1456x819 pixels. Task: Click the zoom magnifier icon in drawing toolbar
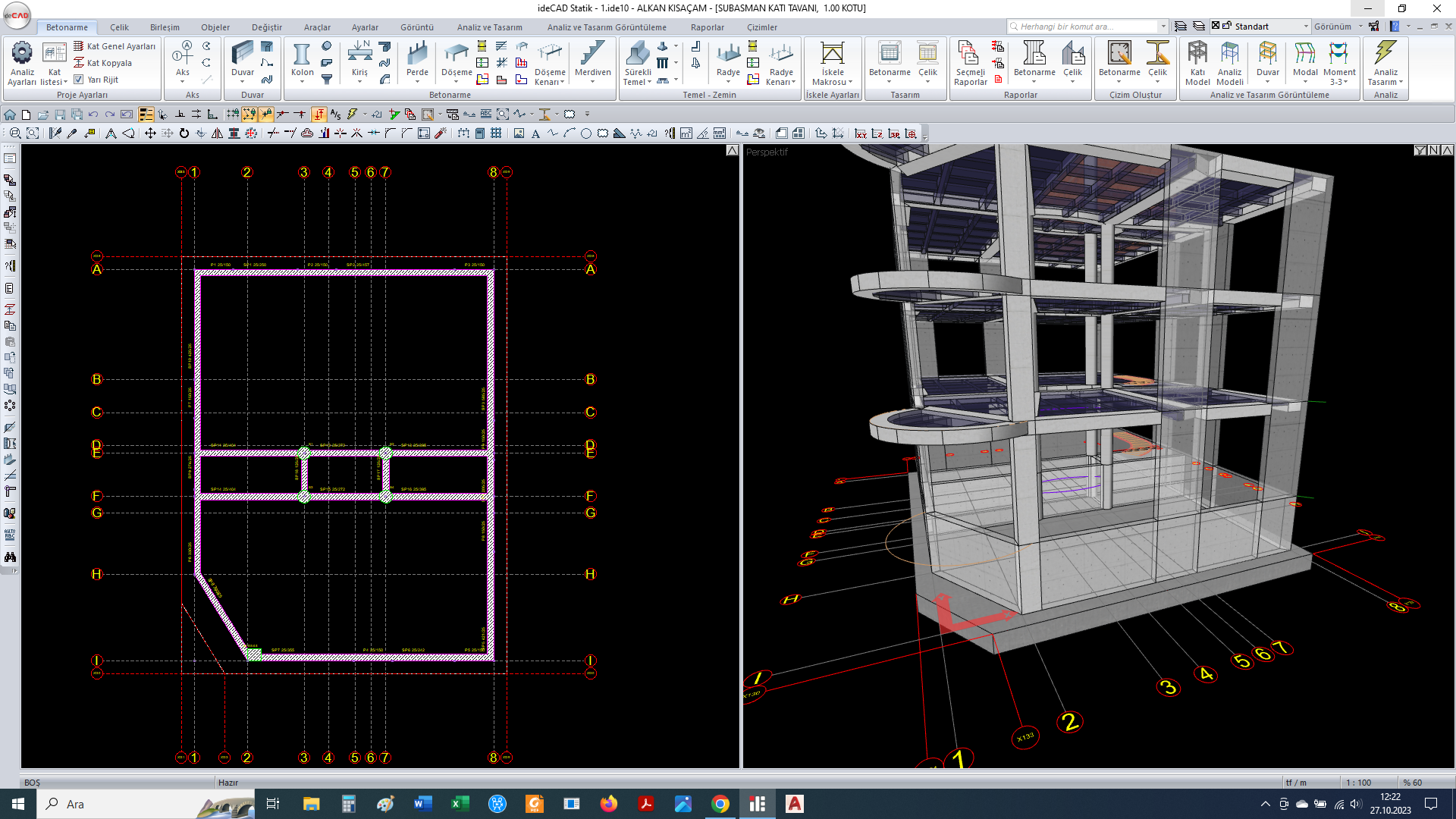[15, 133]
